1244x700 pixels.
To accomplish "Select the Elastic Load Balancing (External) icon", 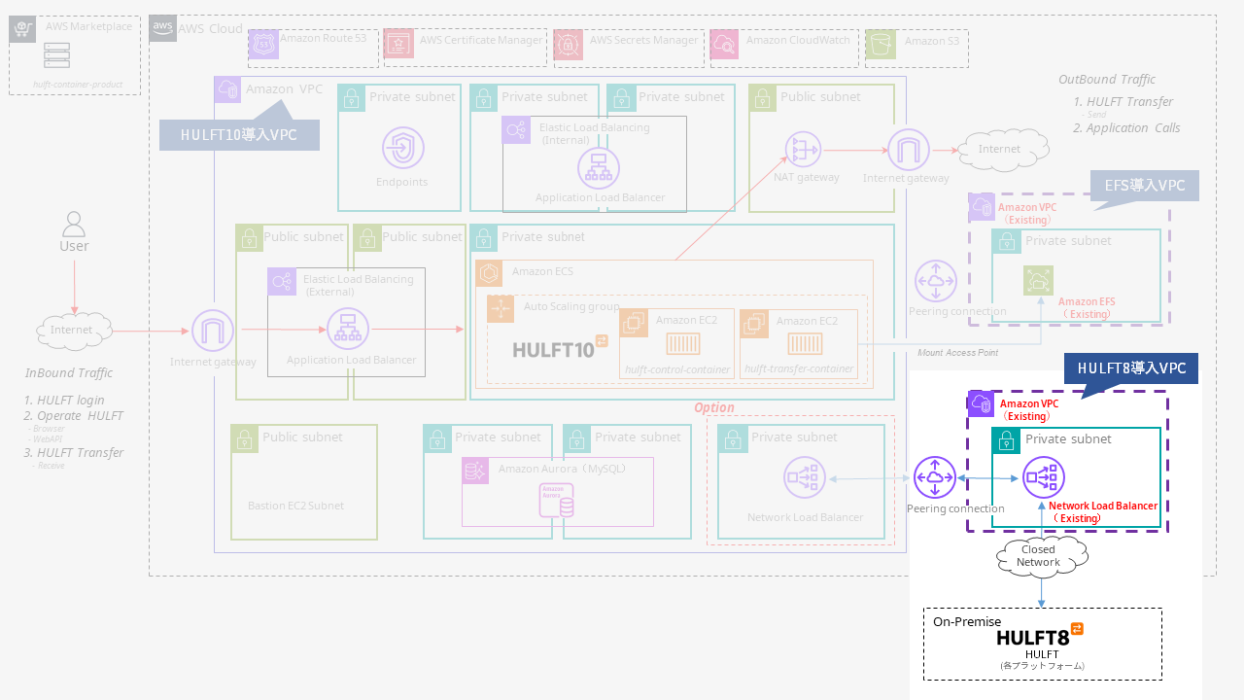I will (x=282, y=281).
